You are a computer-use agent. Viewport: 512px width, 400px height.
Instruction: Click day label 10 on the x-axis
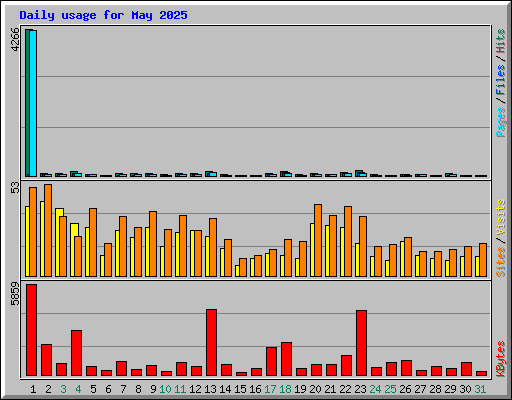pos(165,389)
